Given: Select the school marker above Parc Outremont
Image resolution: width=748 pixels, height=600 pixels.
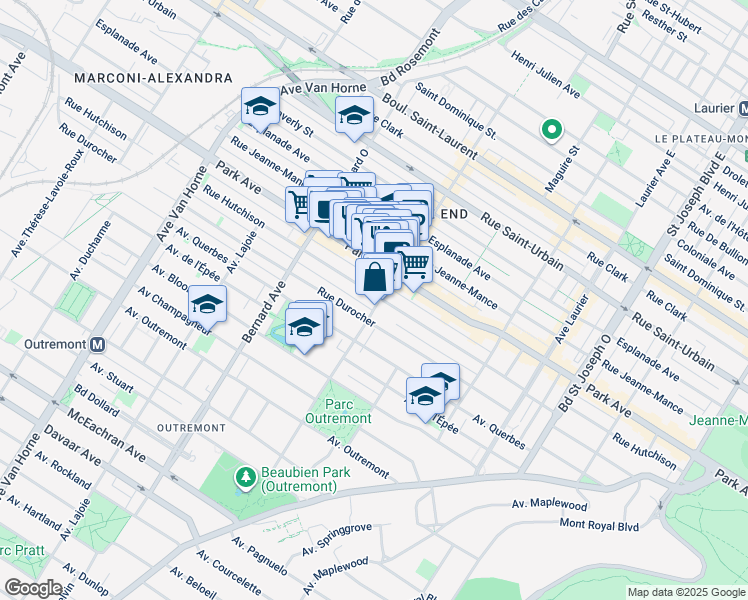Looking at the screenshot, I should click(x=304, y=327).
